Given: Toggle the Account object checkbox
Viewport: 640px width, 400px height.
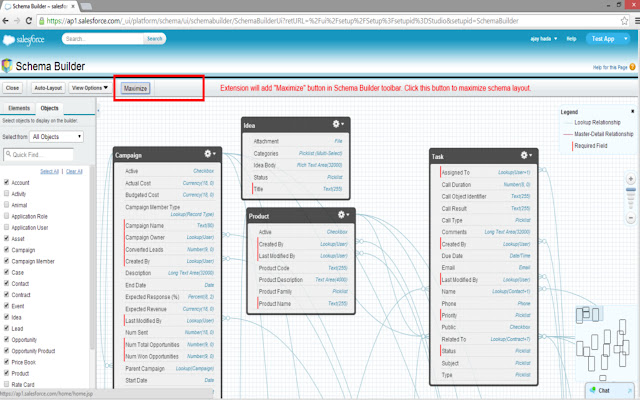Looking at the screenshot, I should click(7, 182).
